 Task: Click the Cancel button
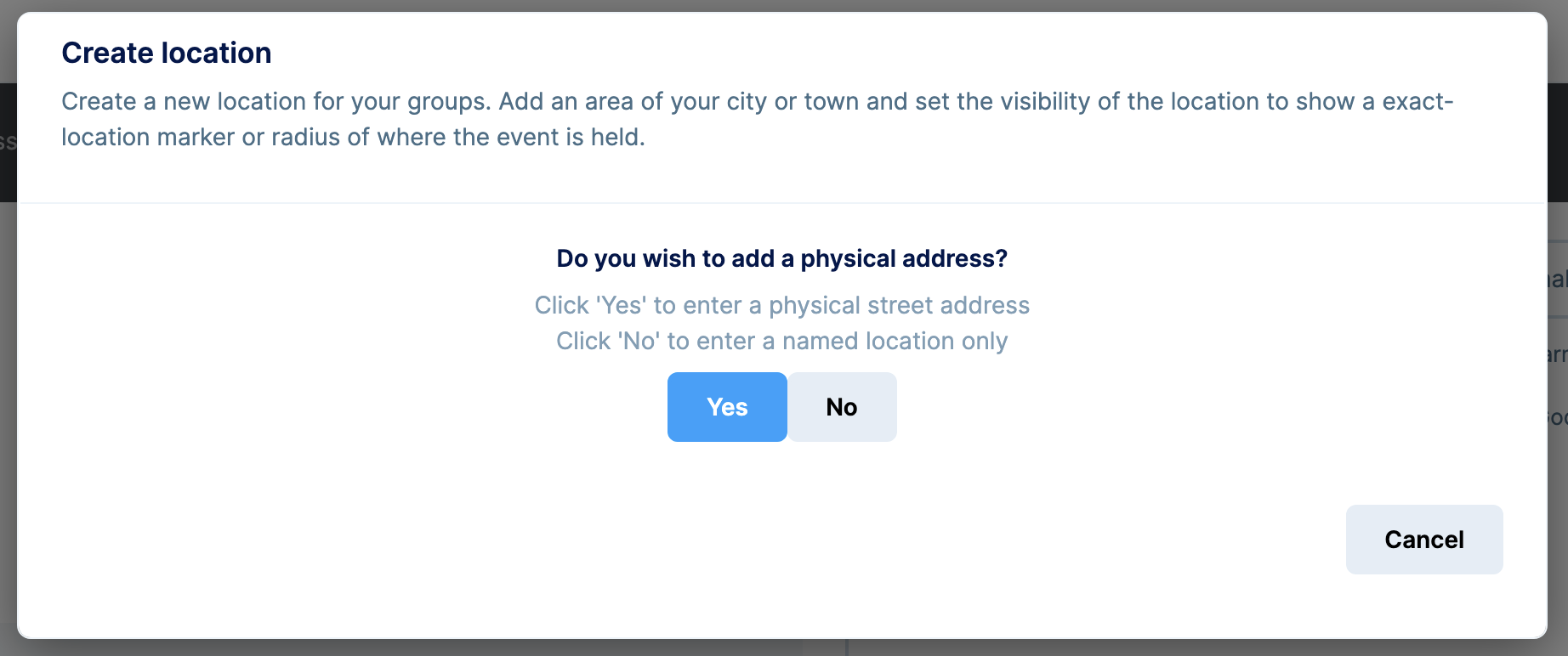(1424, 540)
